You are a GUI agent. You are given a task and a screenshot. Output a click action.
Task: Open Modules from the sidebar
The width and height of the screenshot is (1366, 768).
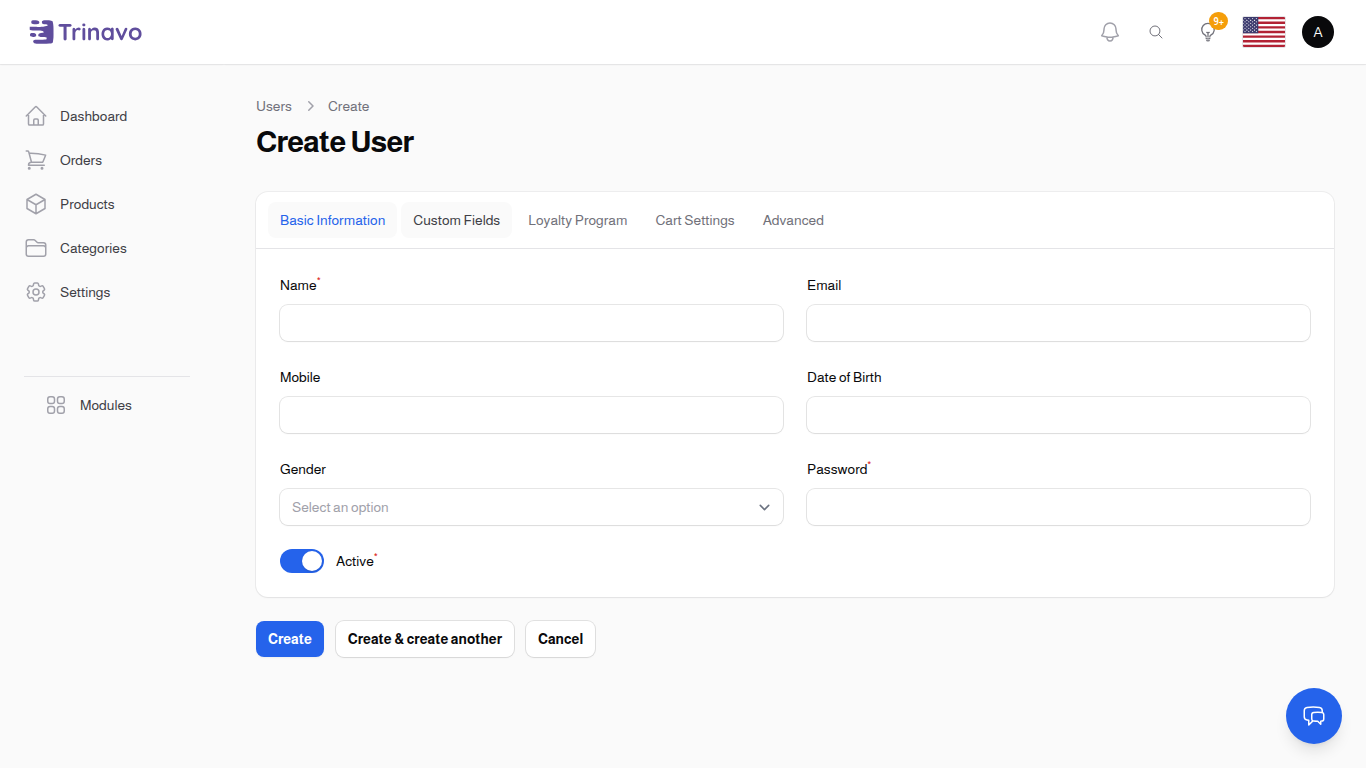(x=105, y=405)
